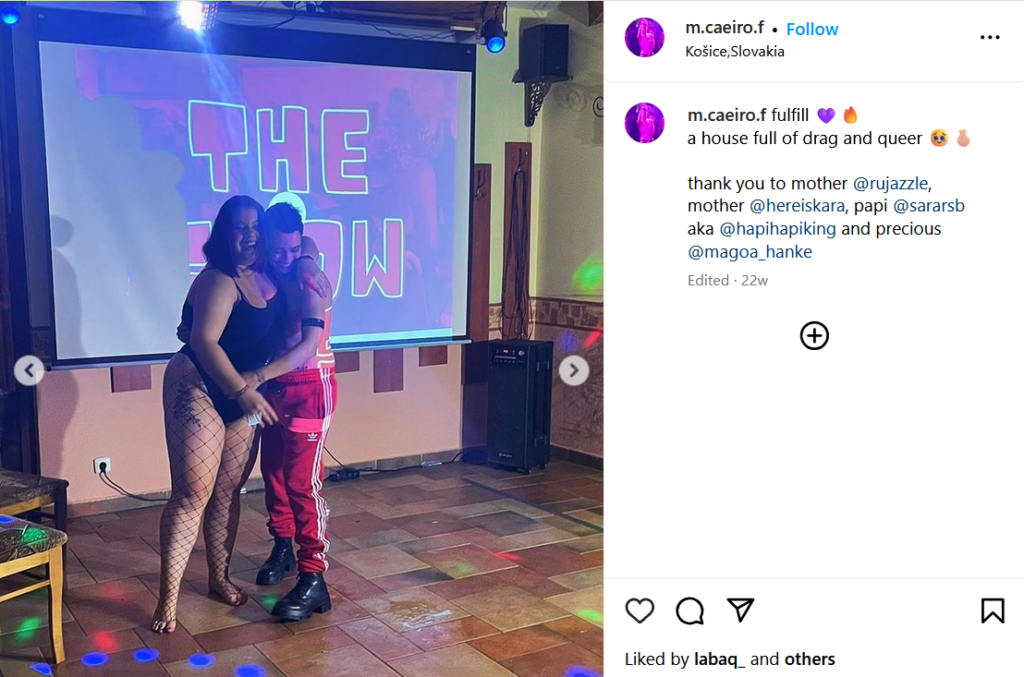
Task: Open the m.caeiro.f profile picture in the header
Action: pyautogui.click(x=645, y=37)
